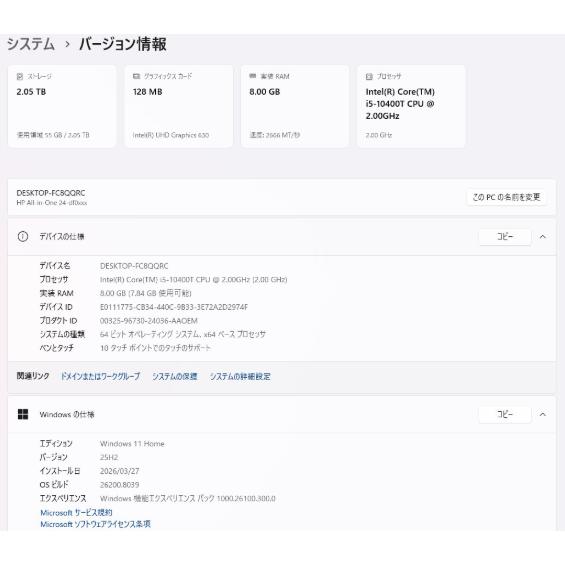Screen dimensions: 565x565
Task: Open システムの詳細設定 link
Action: [240, 376]
